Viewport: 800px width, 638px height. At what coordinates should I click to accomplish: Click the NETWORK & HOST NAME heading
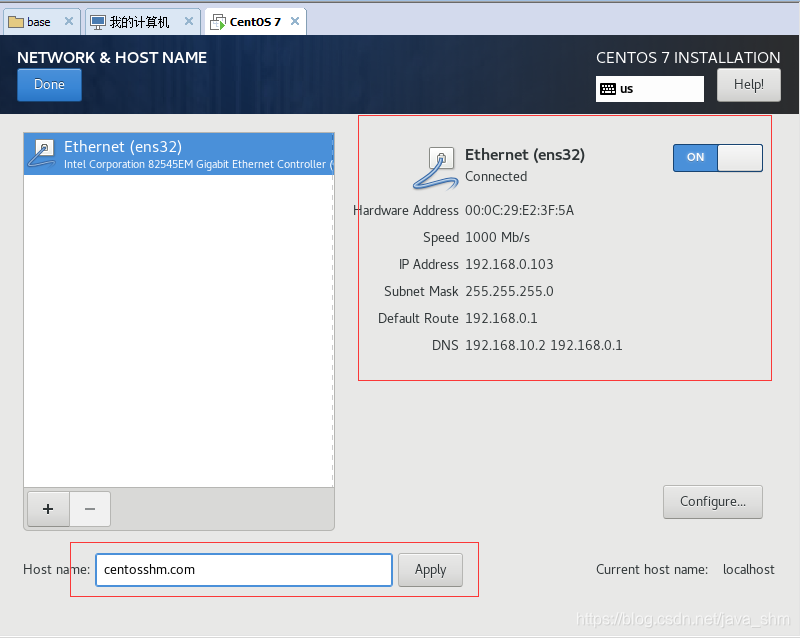(x=112, y=58)
